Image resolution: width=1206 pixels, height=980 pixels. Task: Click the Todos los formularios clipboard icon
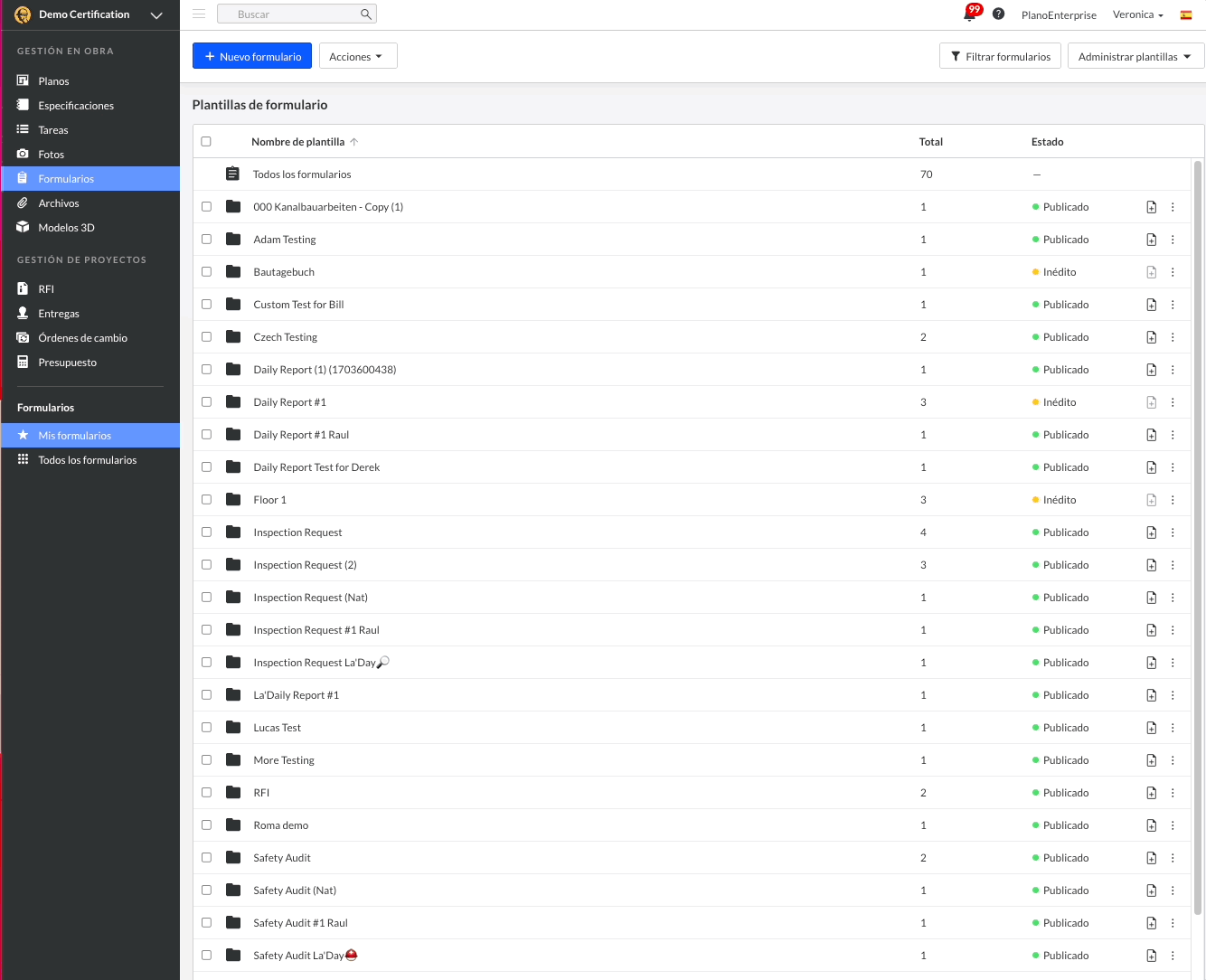click(232, 174)
